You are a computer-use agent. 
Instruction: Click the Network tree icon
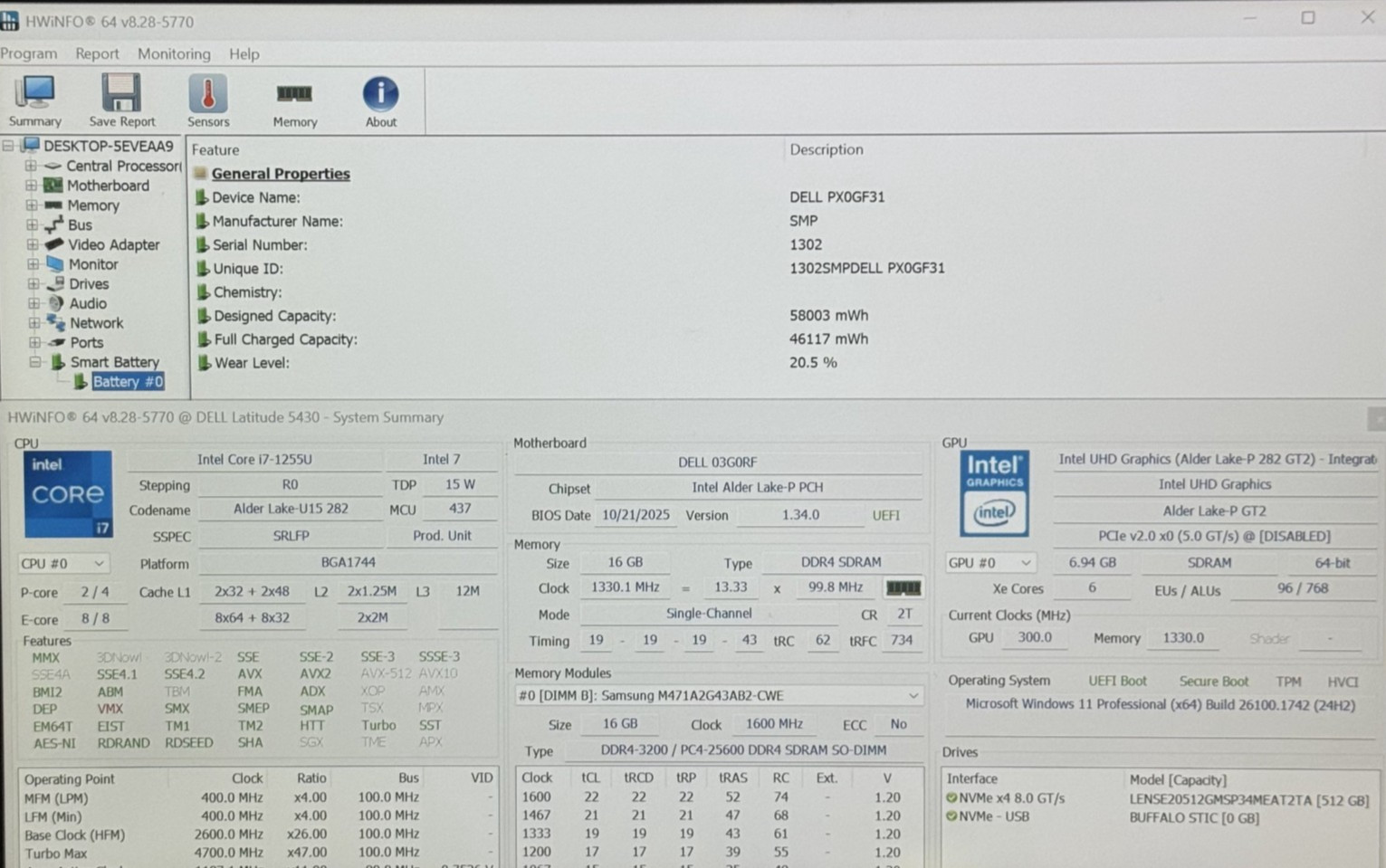coord(56,323)
